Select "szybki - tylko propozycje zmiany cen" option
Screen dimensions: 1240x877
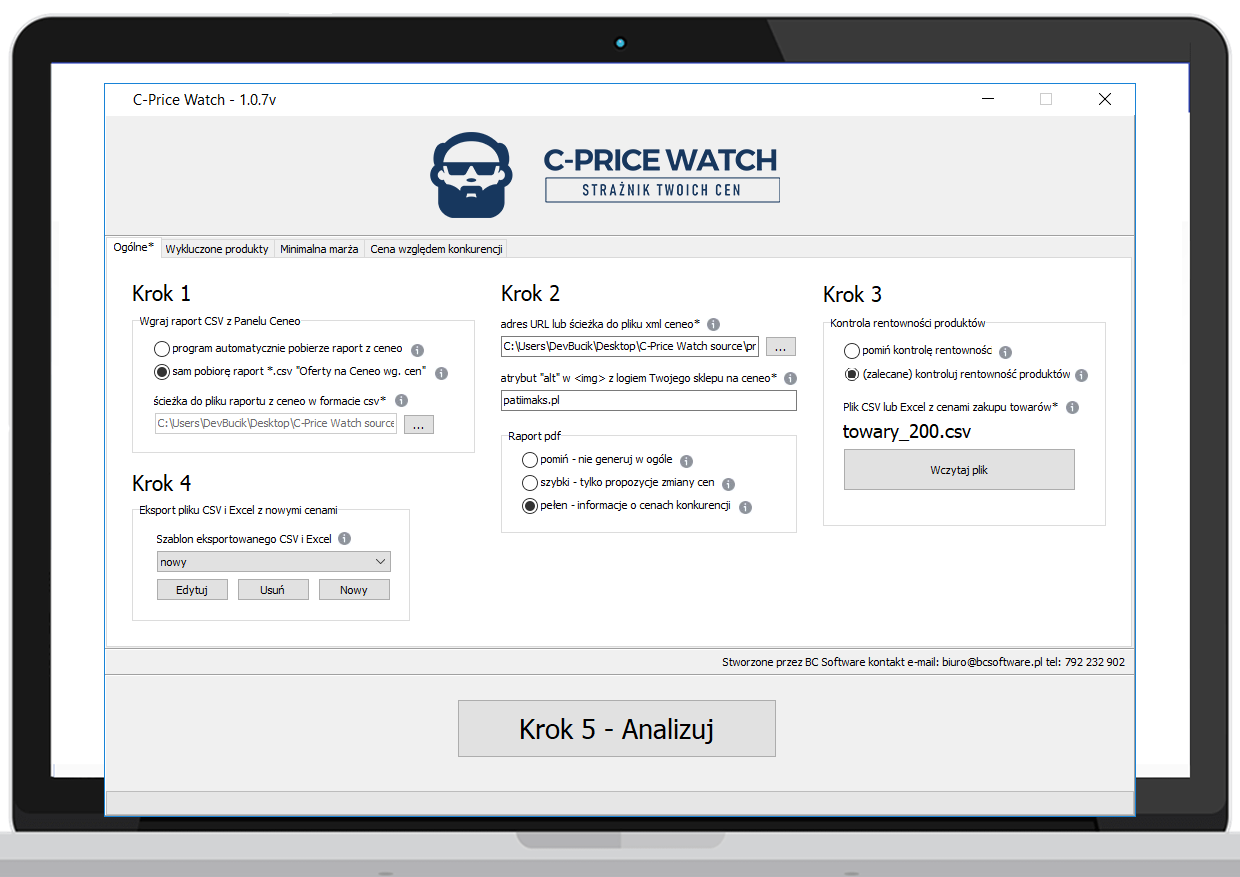coord(530,483)
